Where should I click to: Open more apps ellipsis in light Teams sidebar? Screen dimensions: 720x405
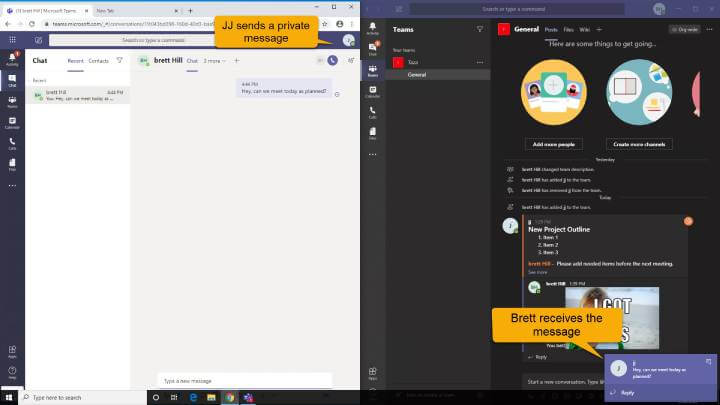tap(12, 186)
